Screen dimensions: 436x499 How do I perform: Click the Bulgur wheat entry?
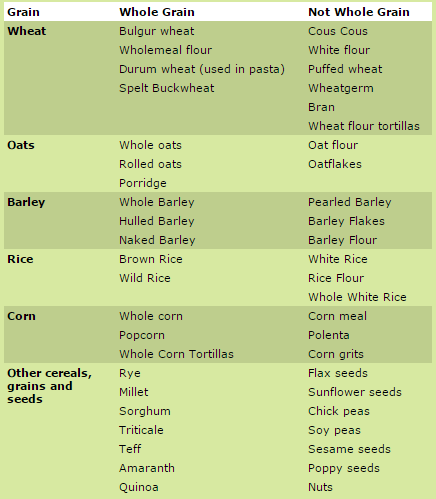[157, 31]
